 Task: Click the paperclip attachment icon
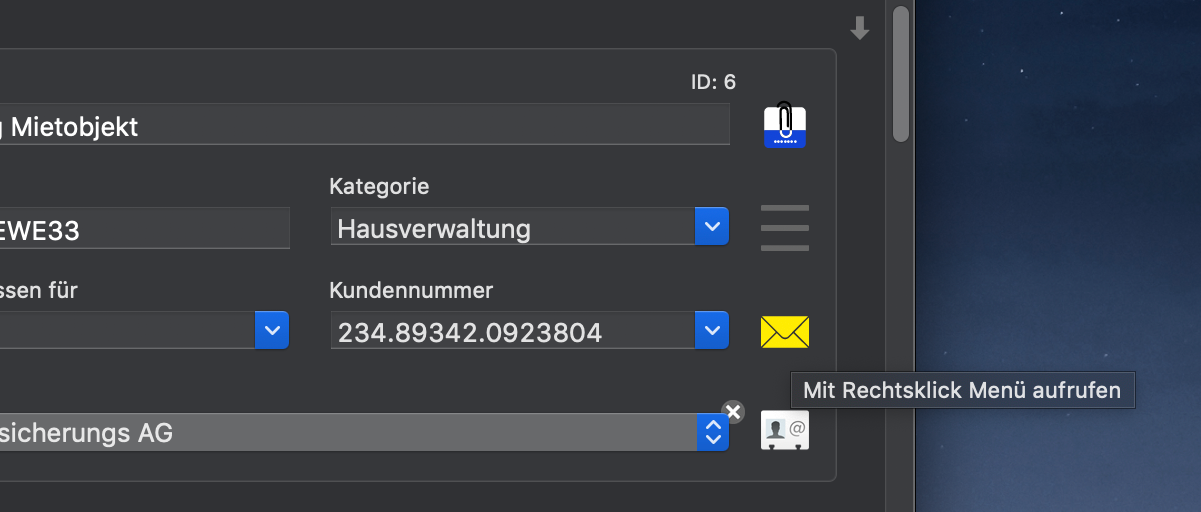point(785,126)
